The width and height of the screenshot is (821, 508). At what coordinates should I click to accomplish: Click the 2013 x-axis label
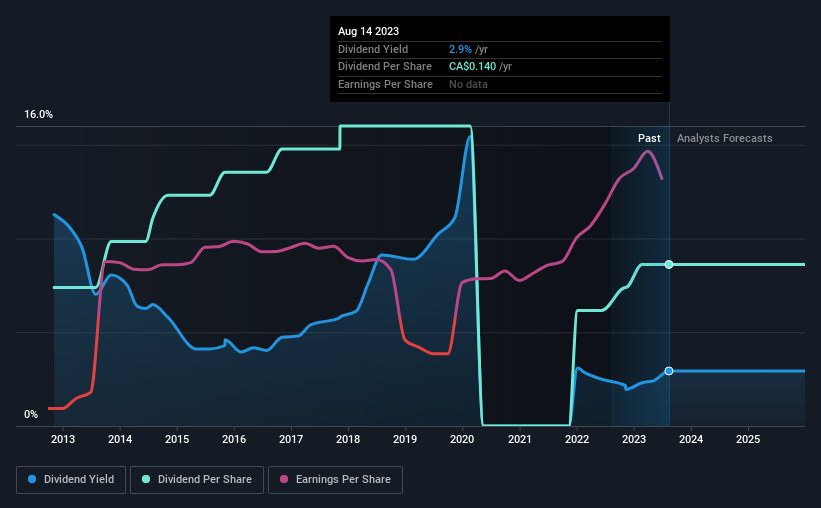(x=63, y=439)
